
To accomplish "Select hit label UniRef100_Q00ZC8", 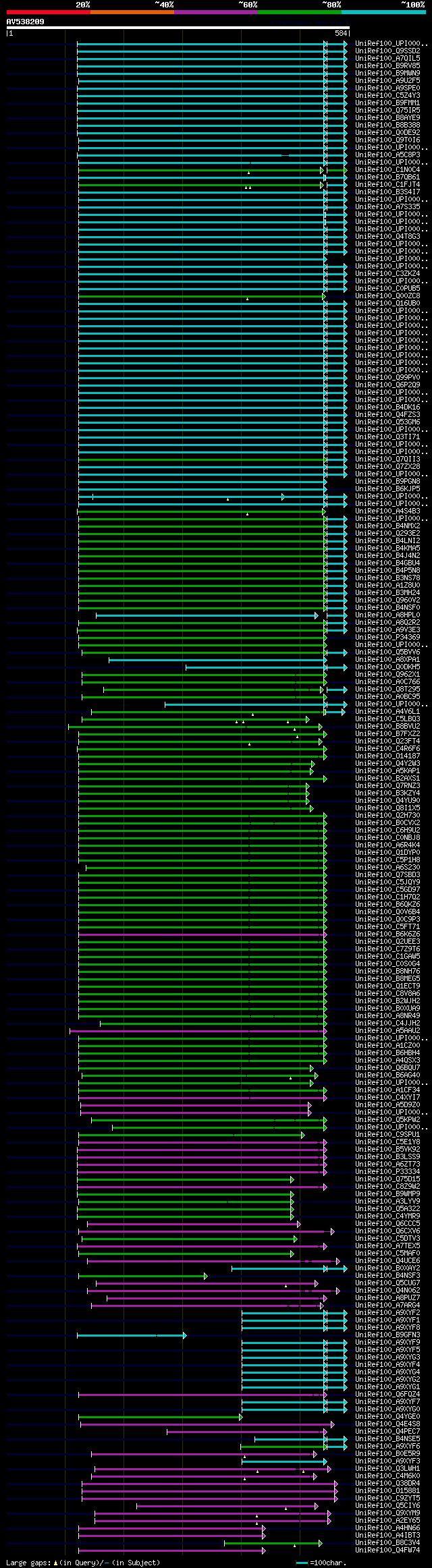I will click(387, 296).
